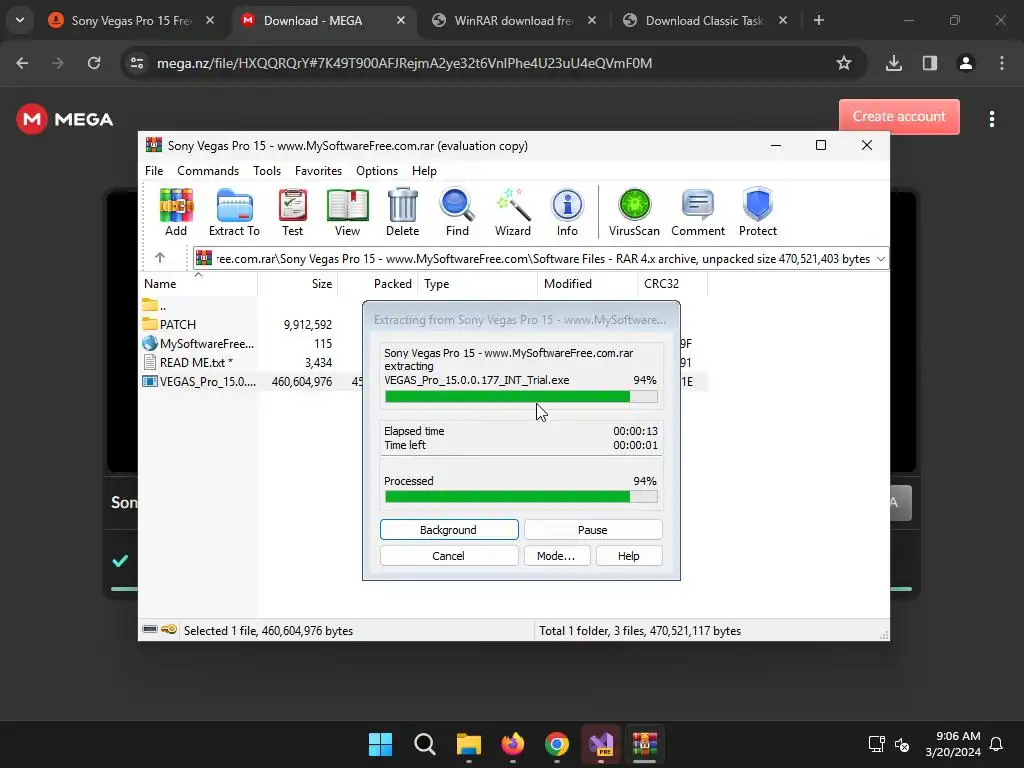Click the key password icon in status bar
The height and width of the screenshot is (768, 1024).
[169, 630]
